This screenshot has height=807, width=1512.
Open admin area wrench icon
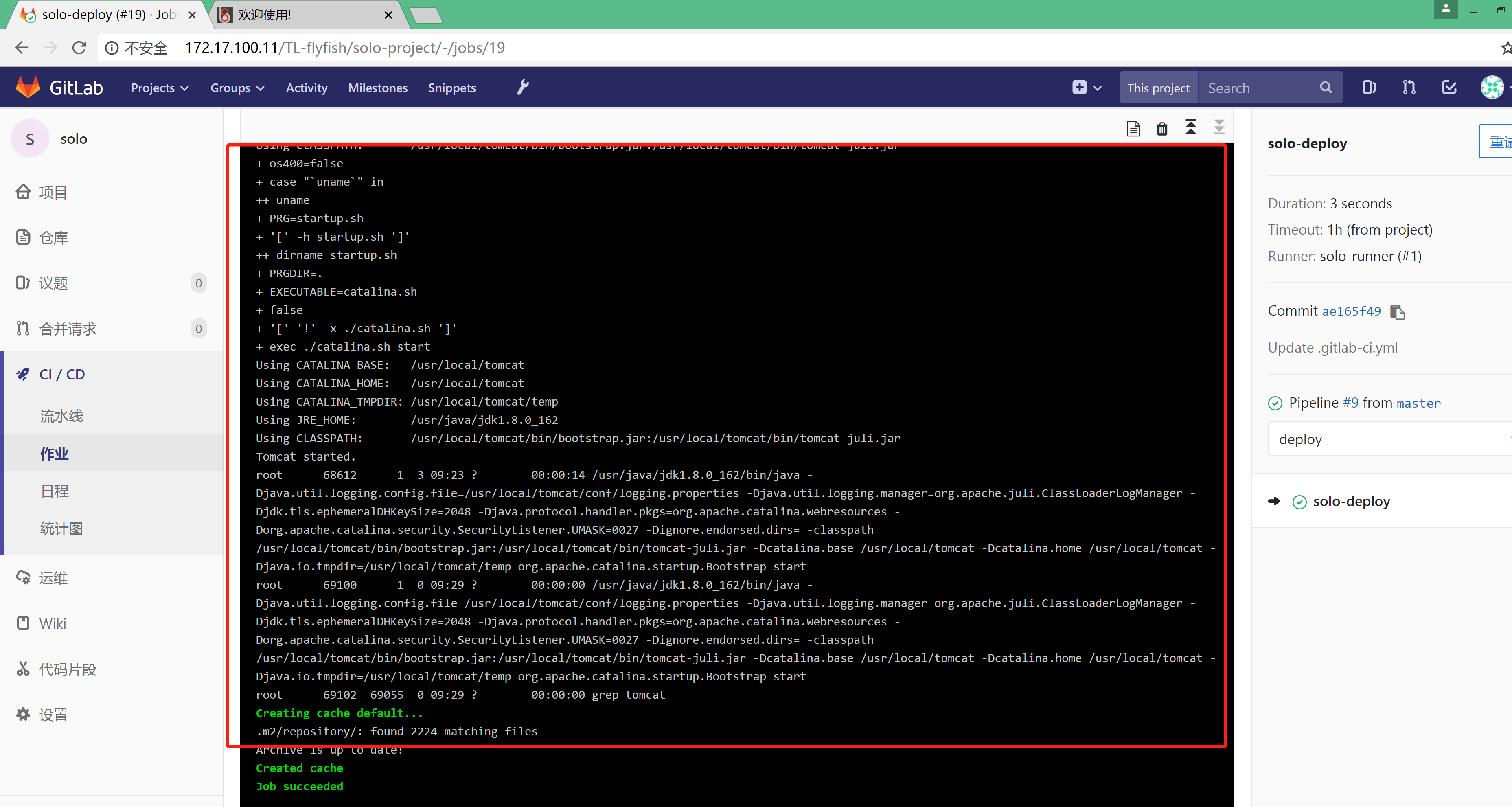click(x=522, y=88)
